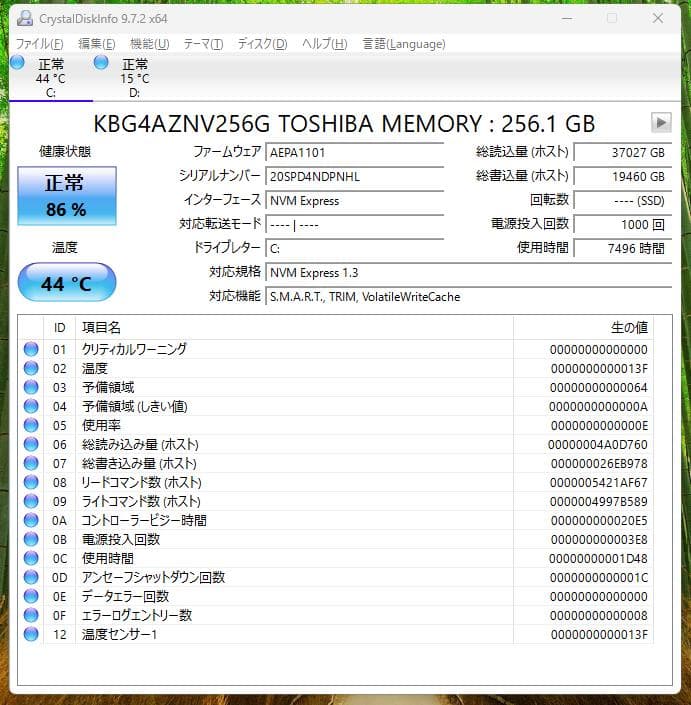The height and width of the screenshot is (705, 691).
Task: Select the D: drive tab at 15 °C
Action: pos(134,78)
